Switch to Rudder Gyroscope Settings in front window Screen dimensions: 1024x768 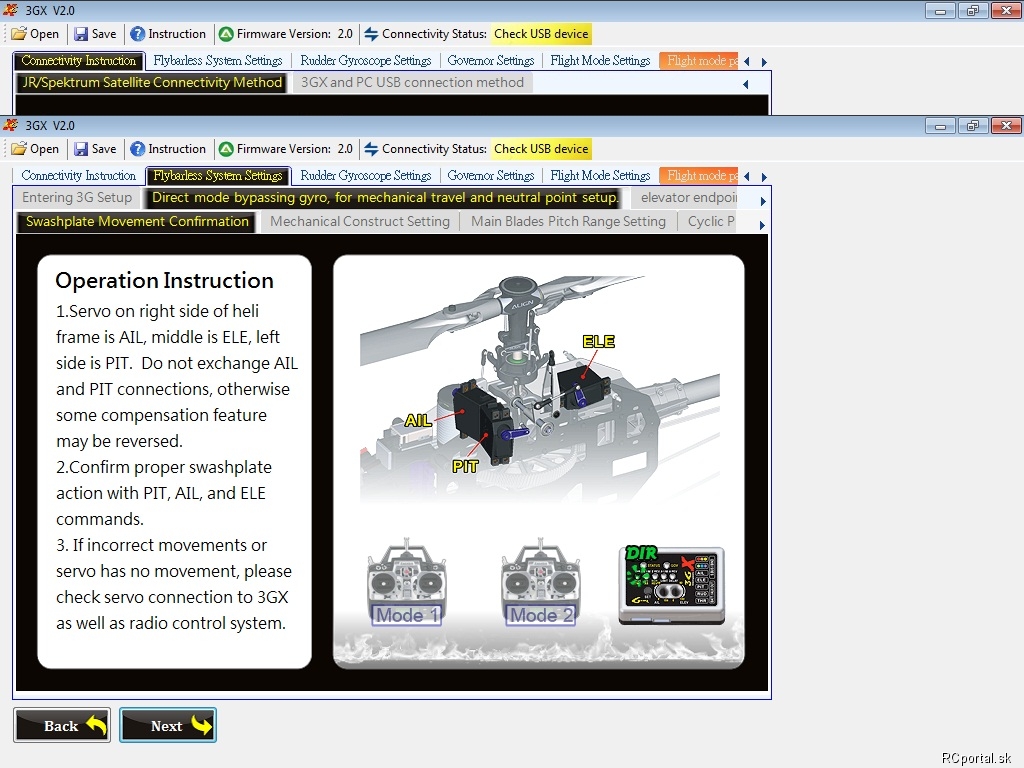pos(366,176)
